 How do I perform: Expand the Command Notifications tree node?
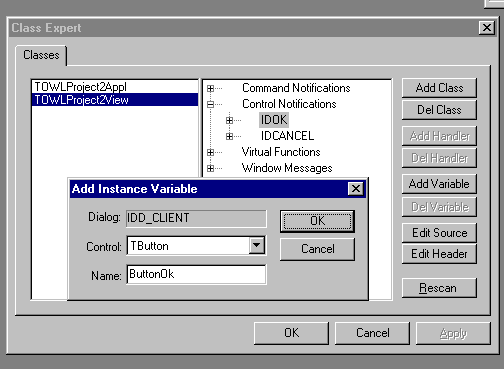click(x=210, y=88)
